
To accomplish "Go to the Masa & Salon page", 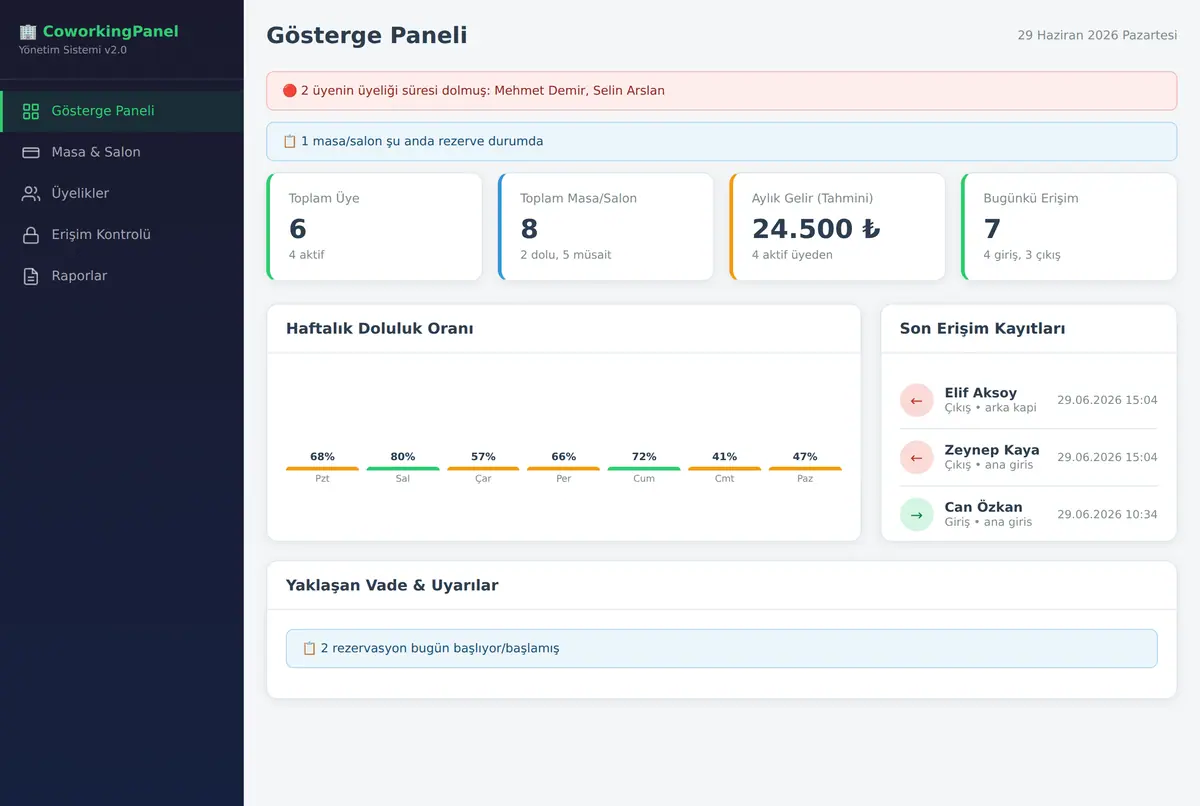I will (x=122, y=152).
